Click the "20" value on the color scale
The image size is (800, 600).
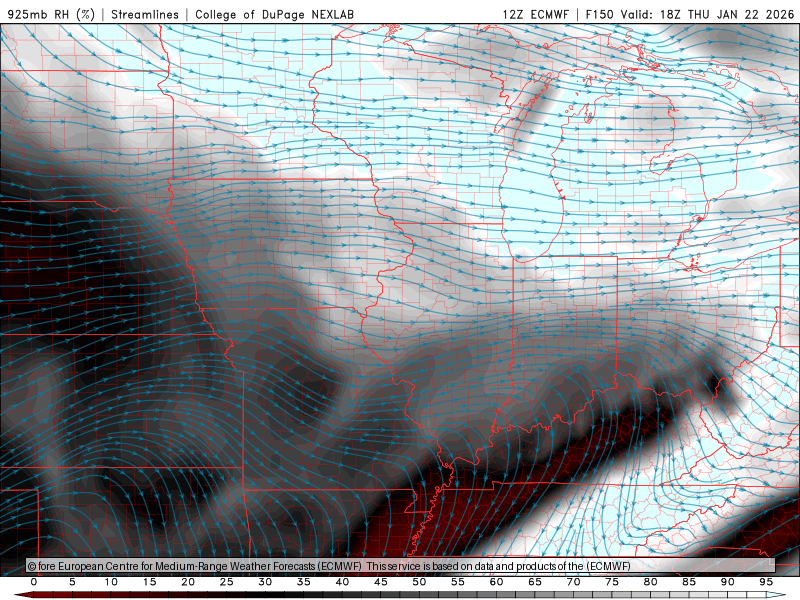[188, 582]
